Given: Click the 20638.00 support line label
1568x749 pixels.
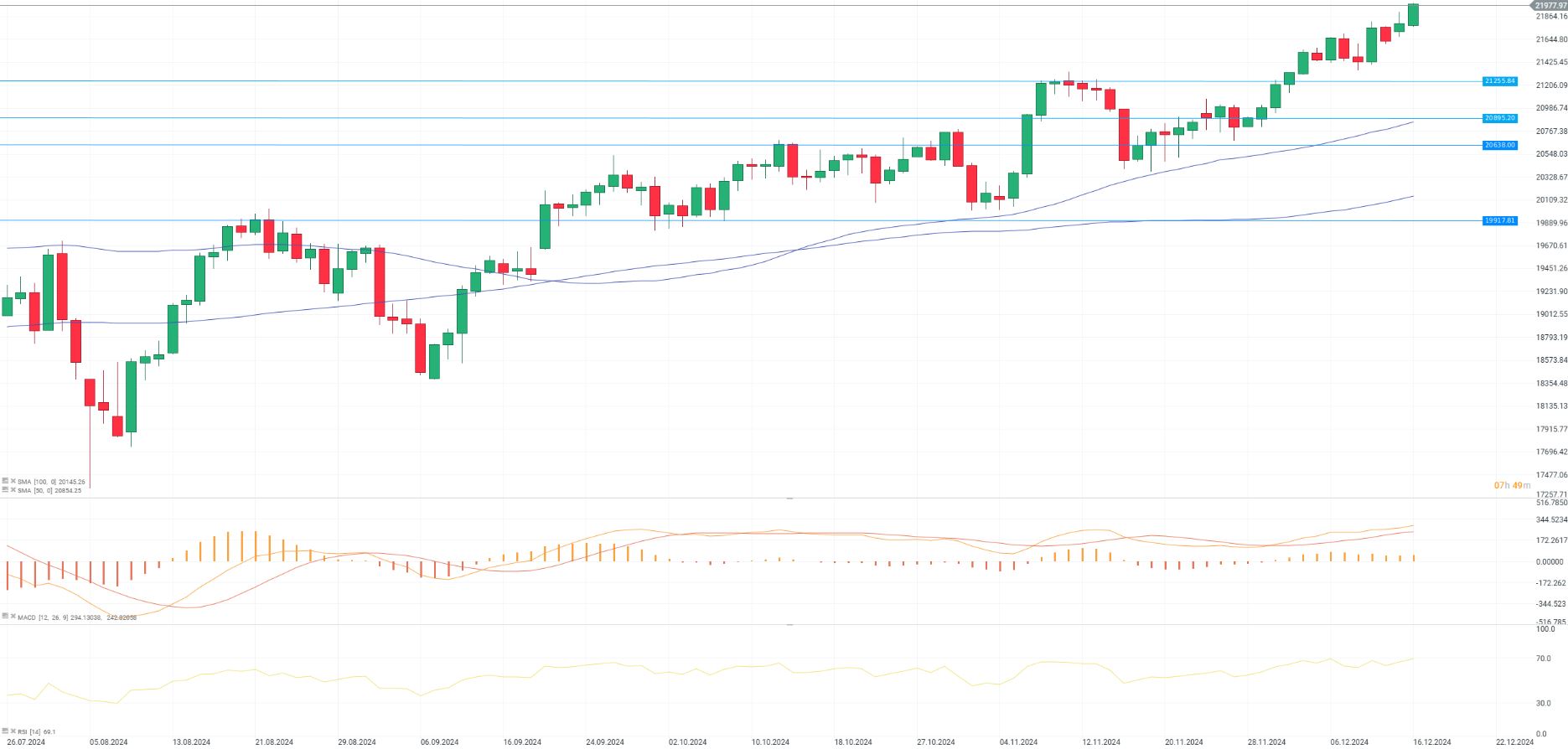Looking at the screenshot, I should coord(1499,145).
